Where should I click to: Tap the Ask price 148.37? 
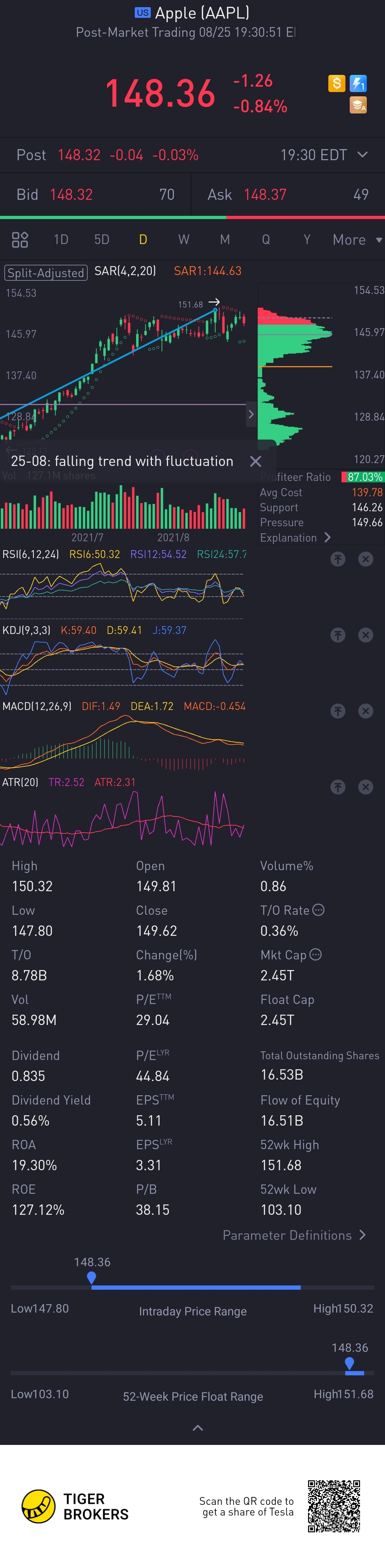click(x=265, y=195)
